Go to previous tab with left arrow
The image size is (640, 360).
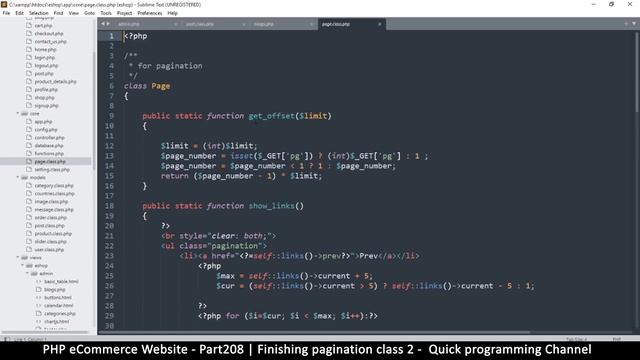(103, 24)
